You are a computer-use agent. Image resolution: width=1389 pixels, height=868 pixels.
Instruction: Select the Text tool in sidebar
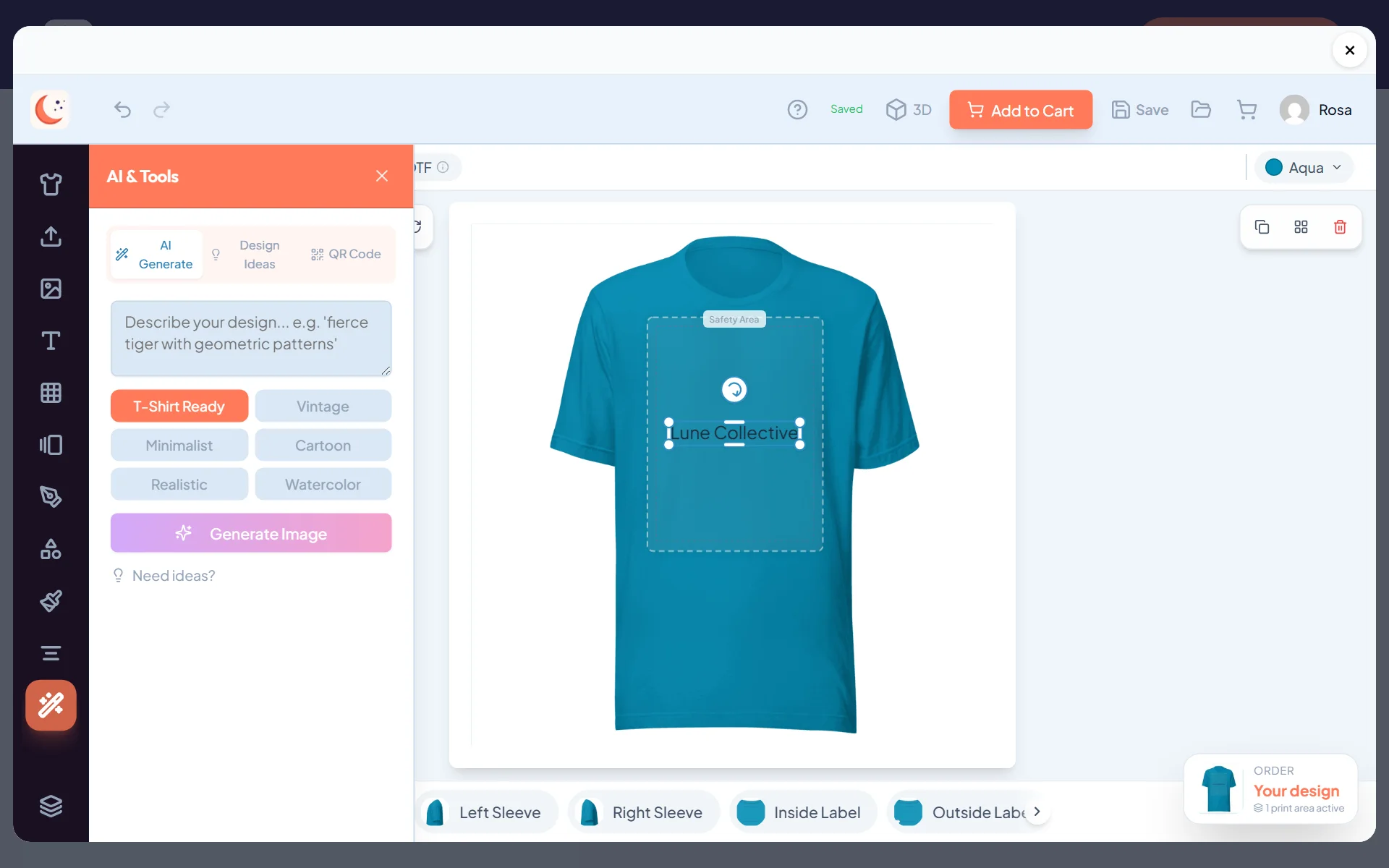(51, 341)
